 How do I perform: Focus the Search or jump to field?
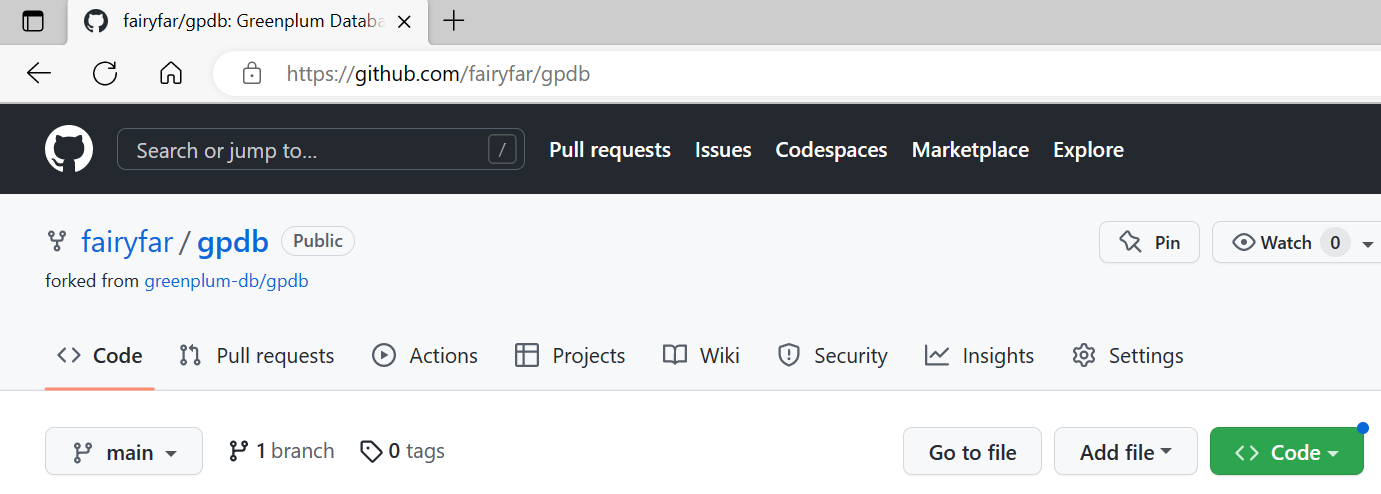point(320,150)
